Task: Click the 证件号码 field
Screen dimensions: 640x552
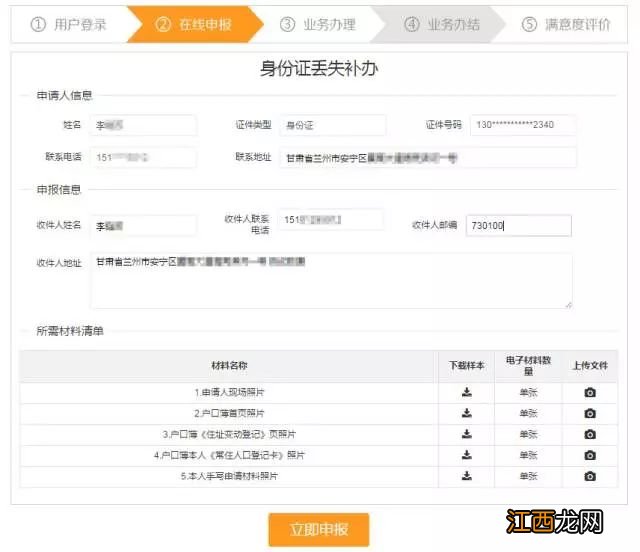Action: [x=523, y=125]
